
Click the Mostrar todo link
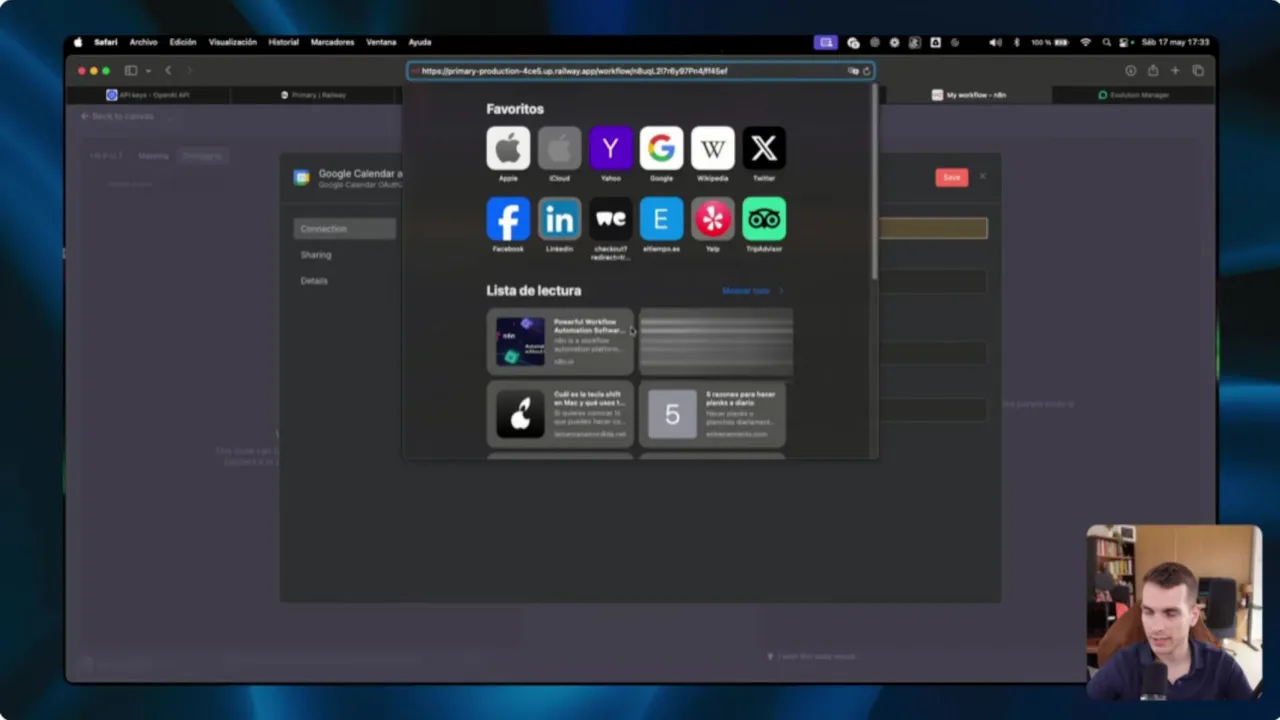click(x=752, y=291)
